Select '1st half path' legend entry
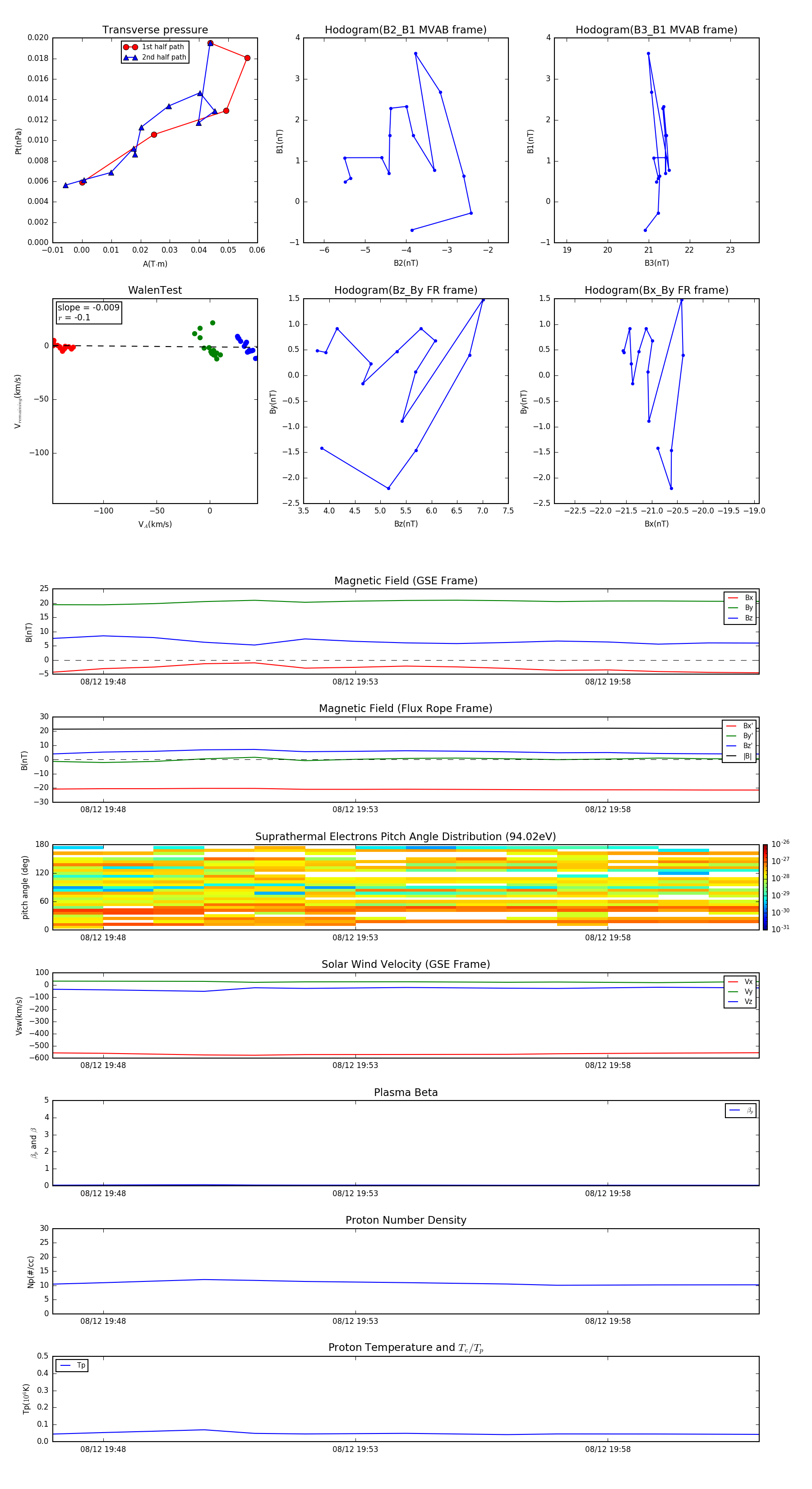 [x=163, y=47]
